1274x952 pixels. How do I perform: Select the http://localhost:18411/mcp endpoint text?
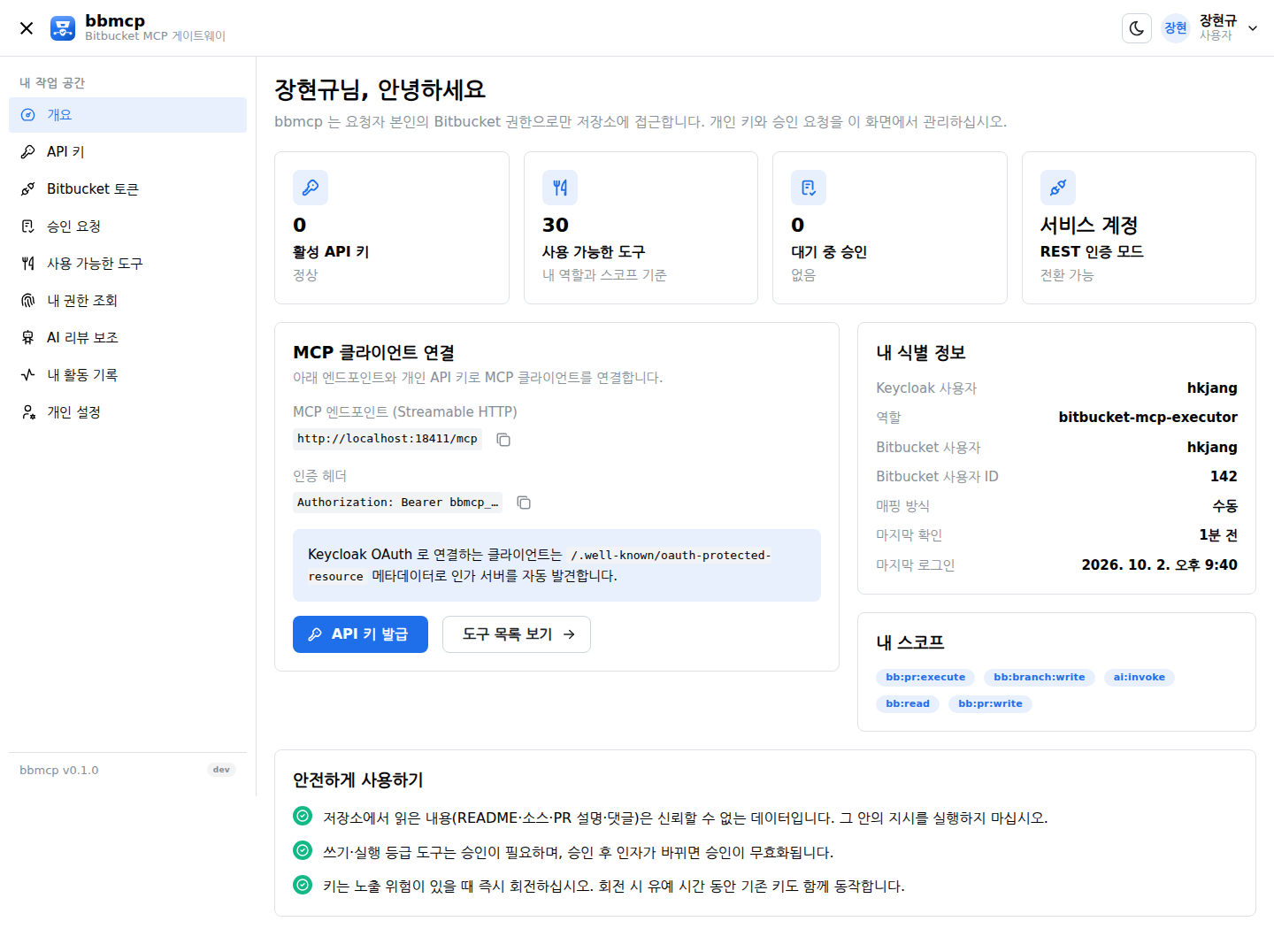pos(388,439)
